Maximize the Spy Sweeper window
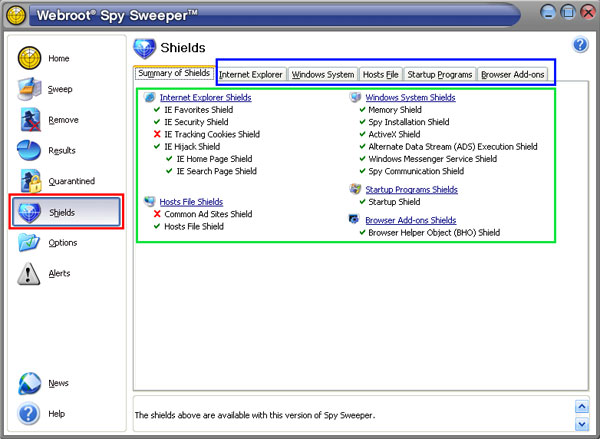The image size is (600, 439). tap(568, 12)
